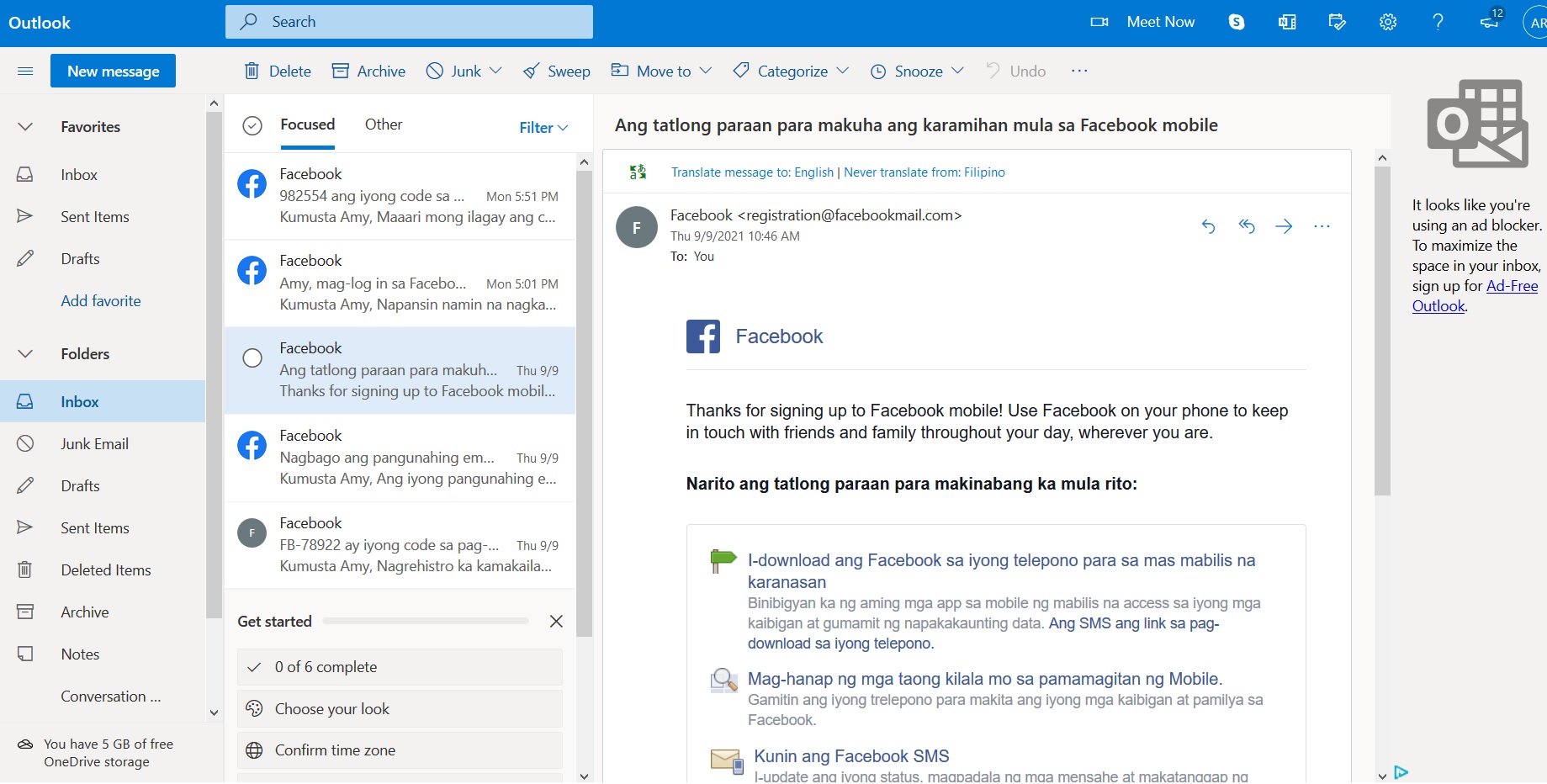Click the Undo button

(x=1015, y=72)
